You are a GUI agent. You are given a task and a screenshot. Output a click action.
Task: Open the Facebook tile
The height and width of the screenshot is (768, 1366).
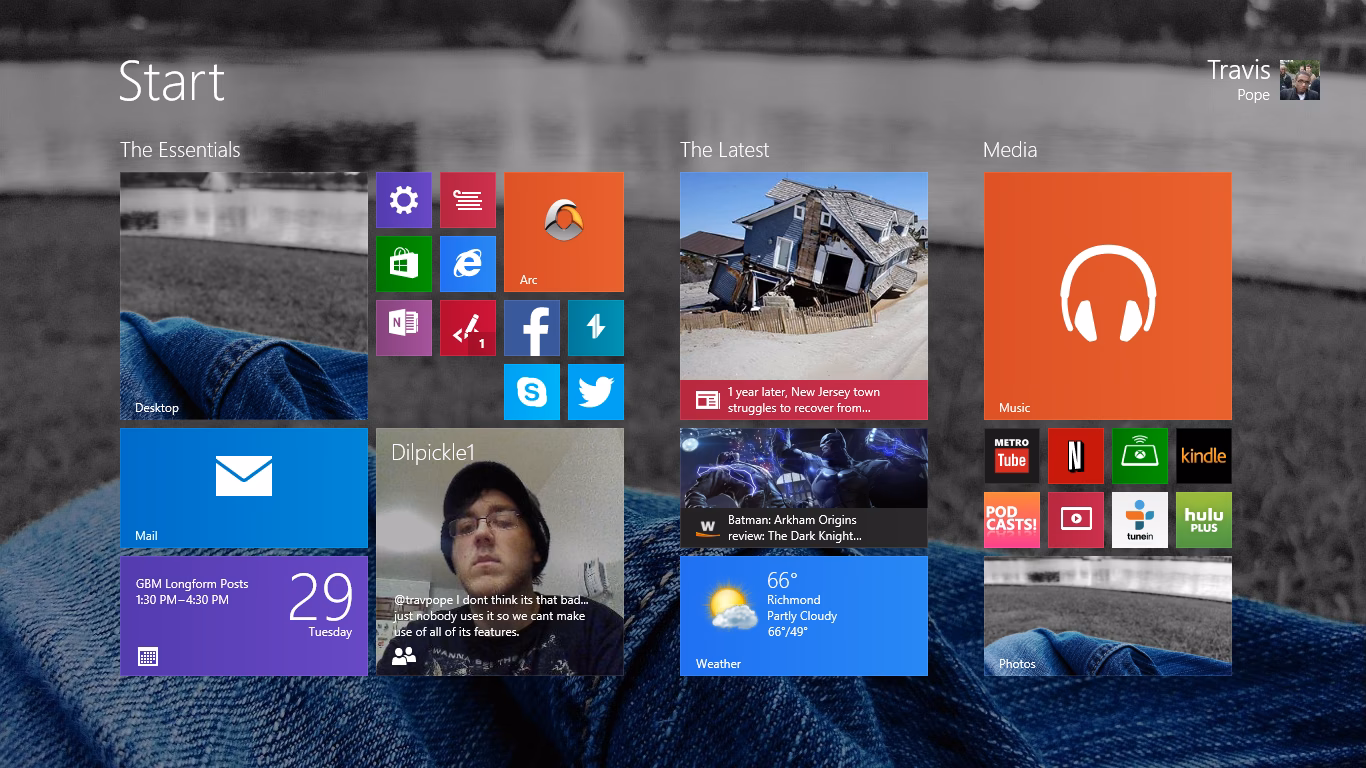point(531,327)
